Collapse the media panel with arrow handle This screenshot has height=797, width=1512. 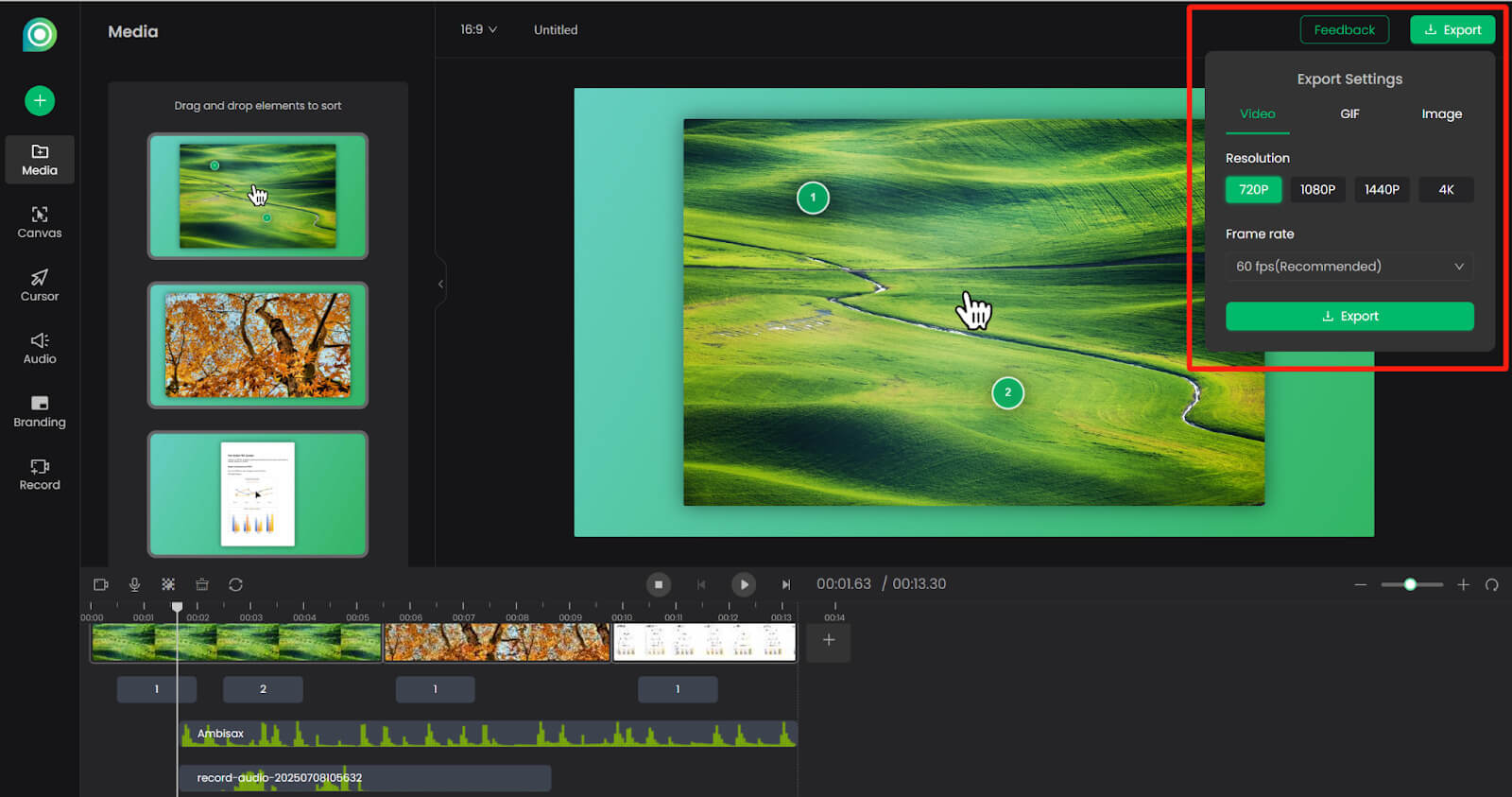pos(440,284)
